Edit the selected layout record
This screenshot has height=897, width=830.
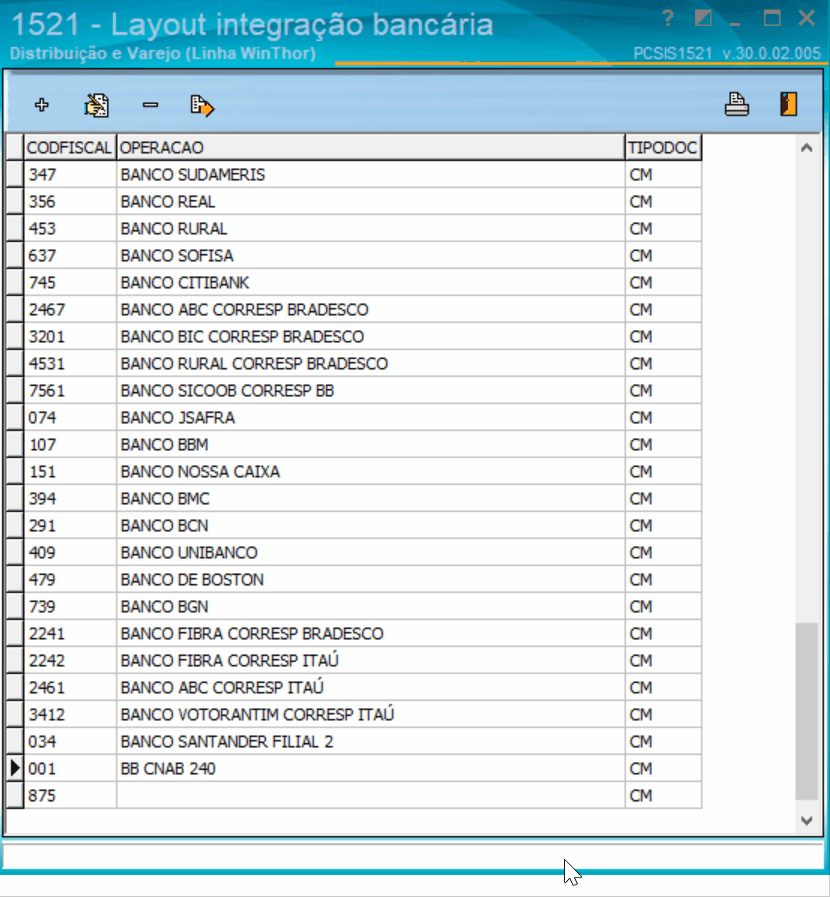pyautogui.click(x=97, y=106)
